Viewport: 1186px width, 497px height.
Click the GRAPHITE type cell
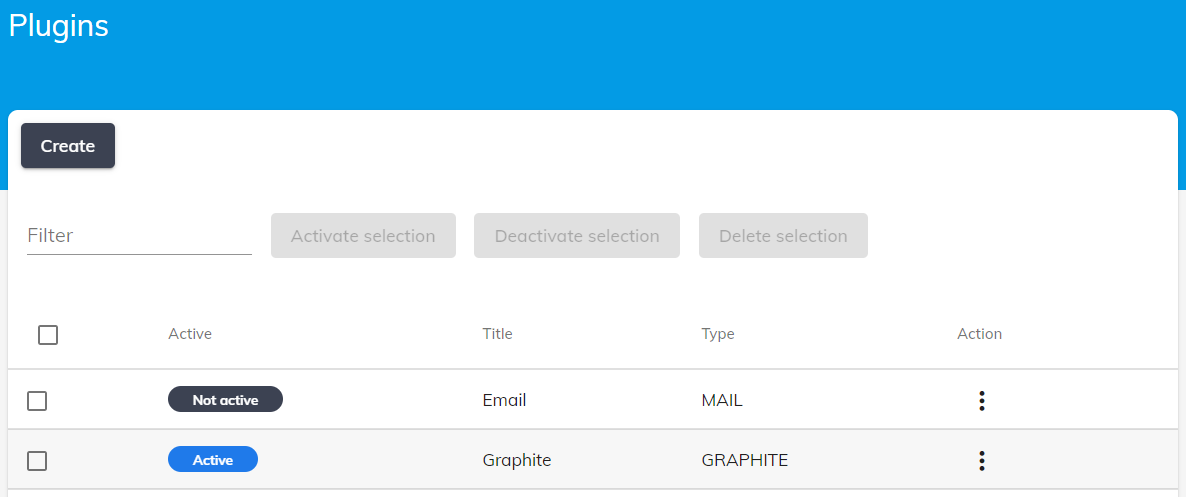(745, 461)
